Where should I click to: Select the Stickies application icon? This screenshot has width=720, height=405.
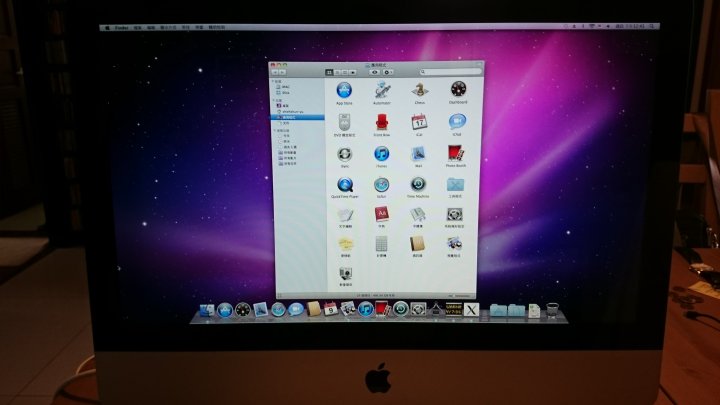click(345, 244)
